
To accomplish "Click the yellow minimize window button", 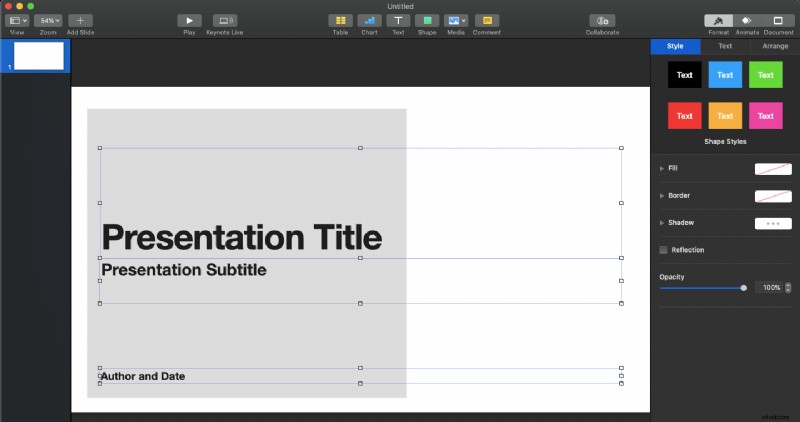I will click(x=19, y=6).
